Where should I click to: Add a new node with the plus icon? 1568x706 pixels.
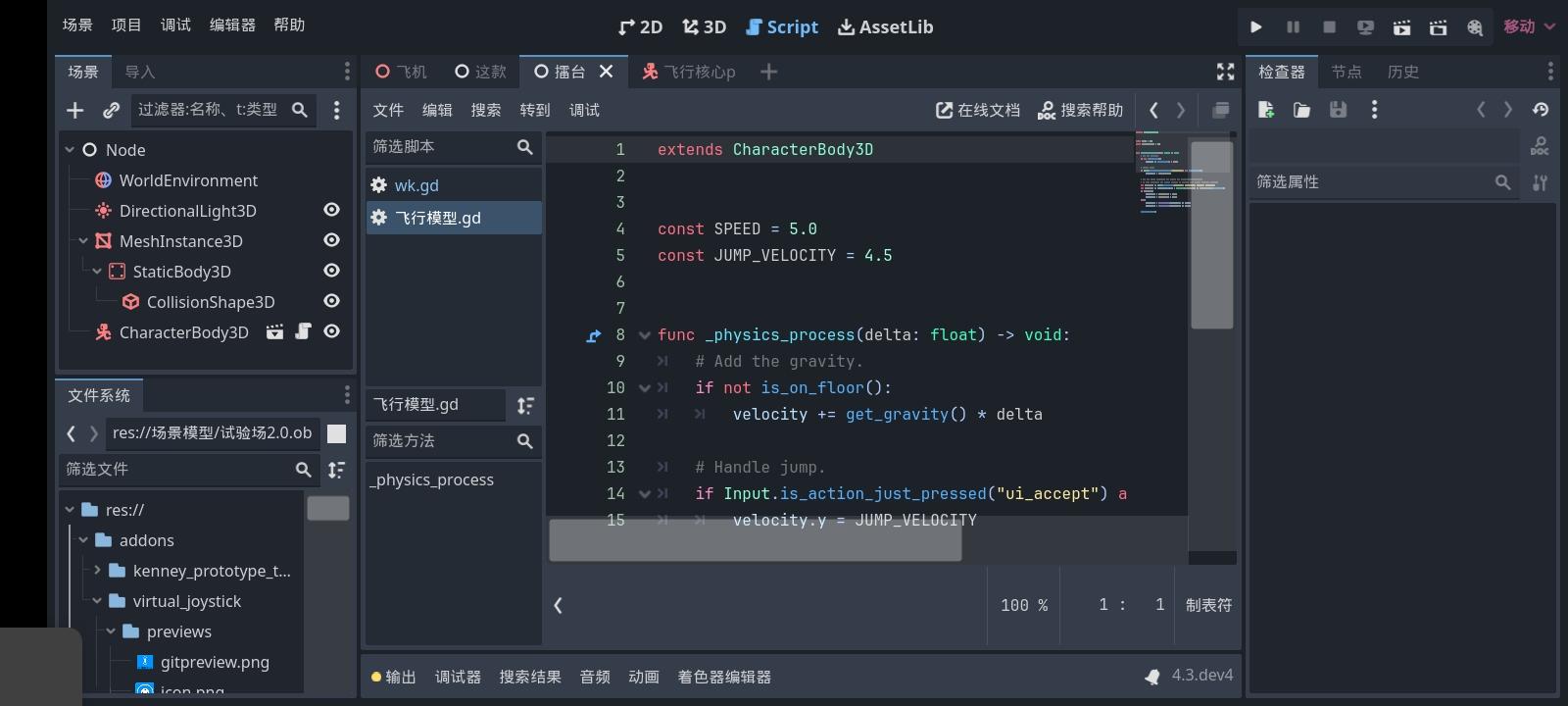[x=75, y=110]
